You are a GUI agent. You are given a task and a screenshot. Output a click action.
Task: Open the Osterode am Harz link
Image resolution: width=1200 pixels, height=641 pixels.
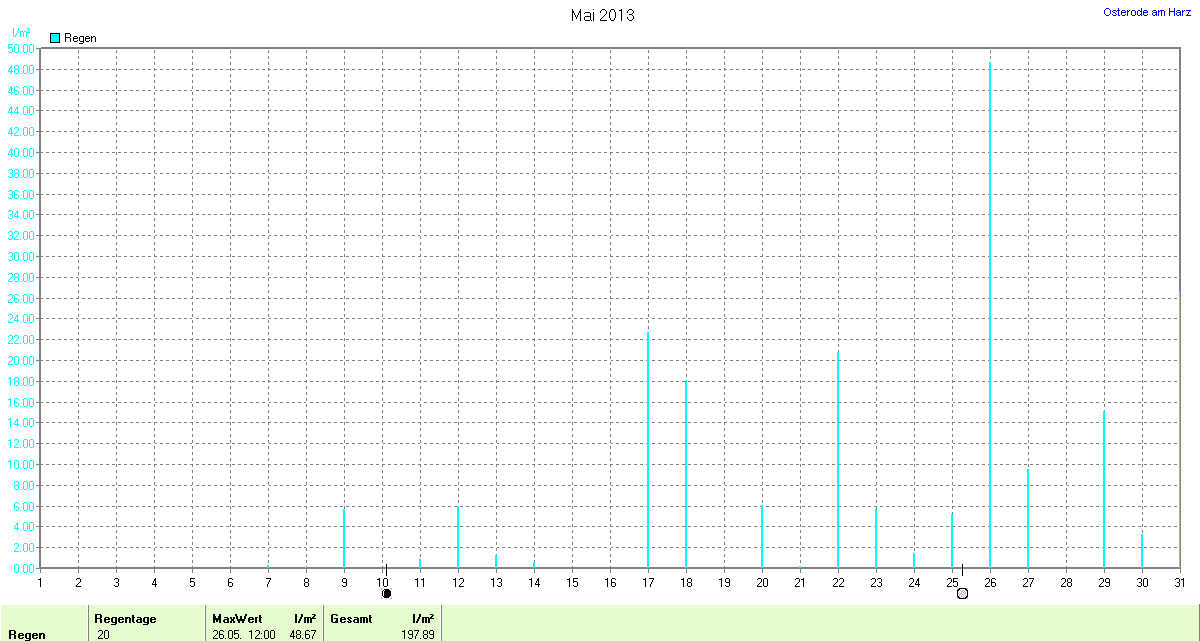coord(1146,12)
